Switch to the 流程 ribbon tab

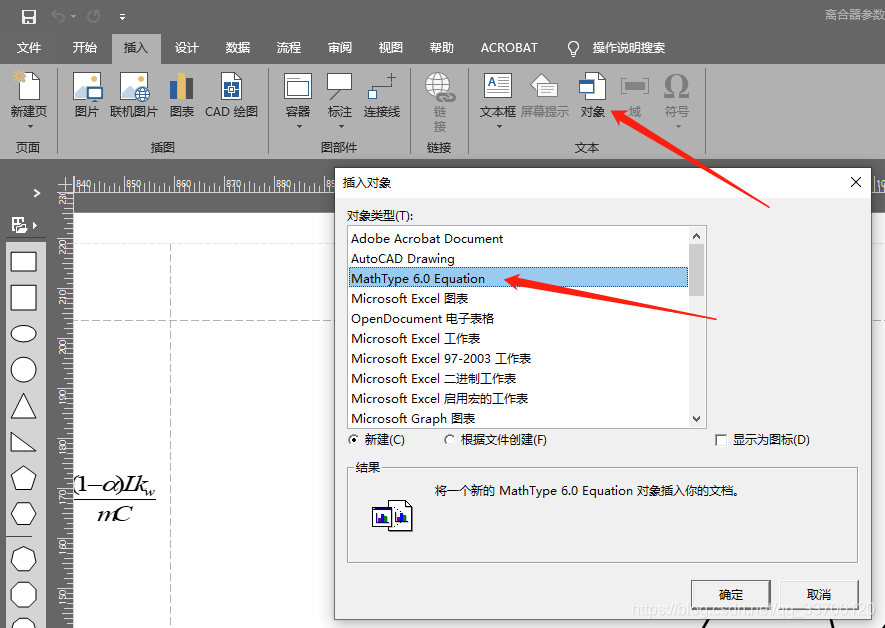[x=288, y=48]
